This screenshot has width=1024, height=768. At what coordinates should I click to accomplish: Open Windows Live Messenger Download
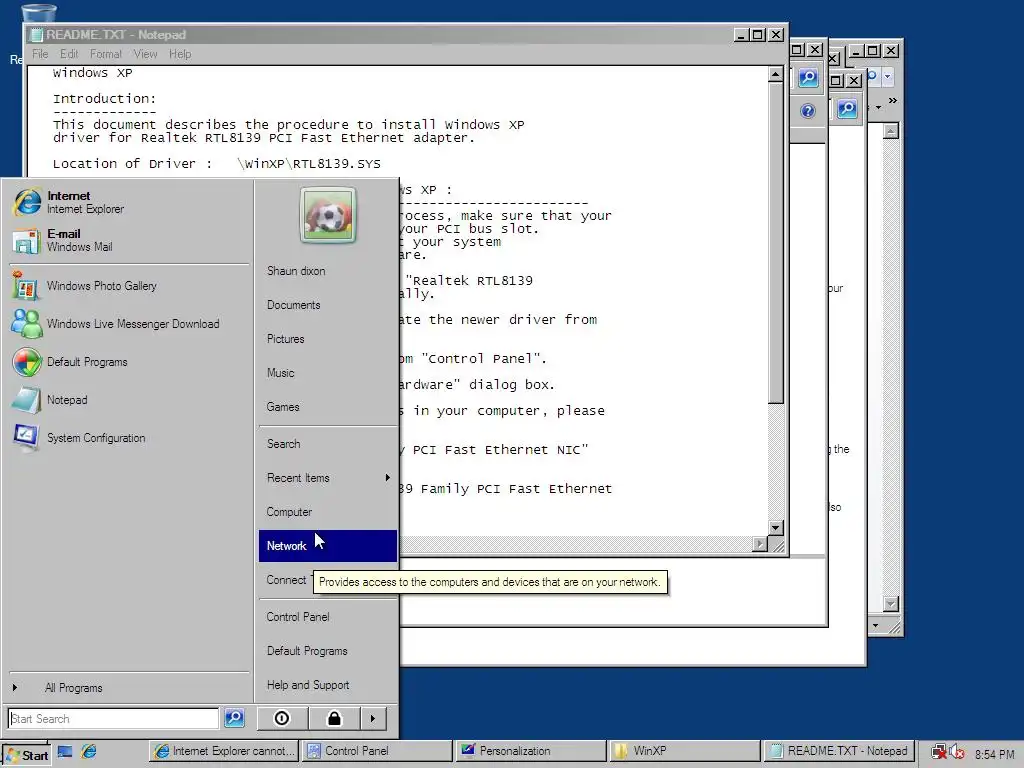pyautogui.click(x=133, y=324)
